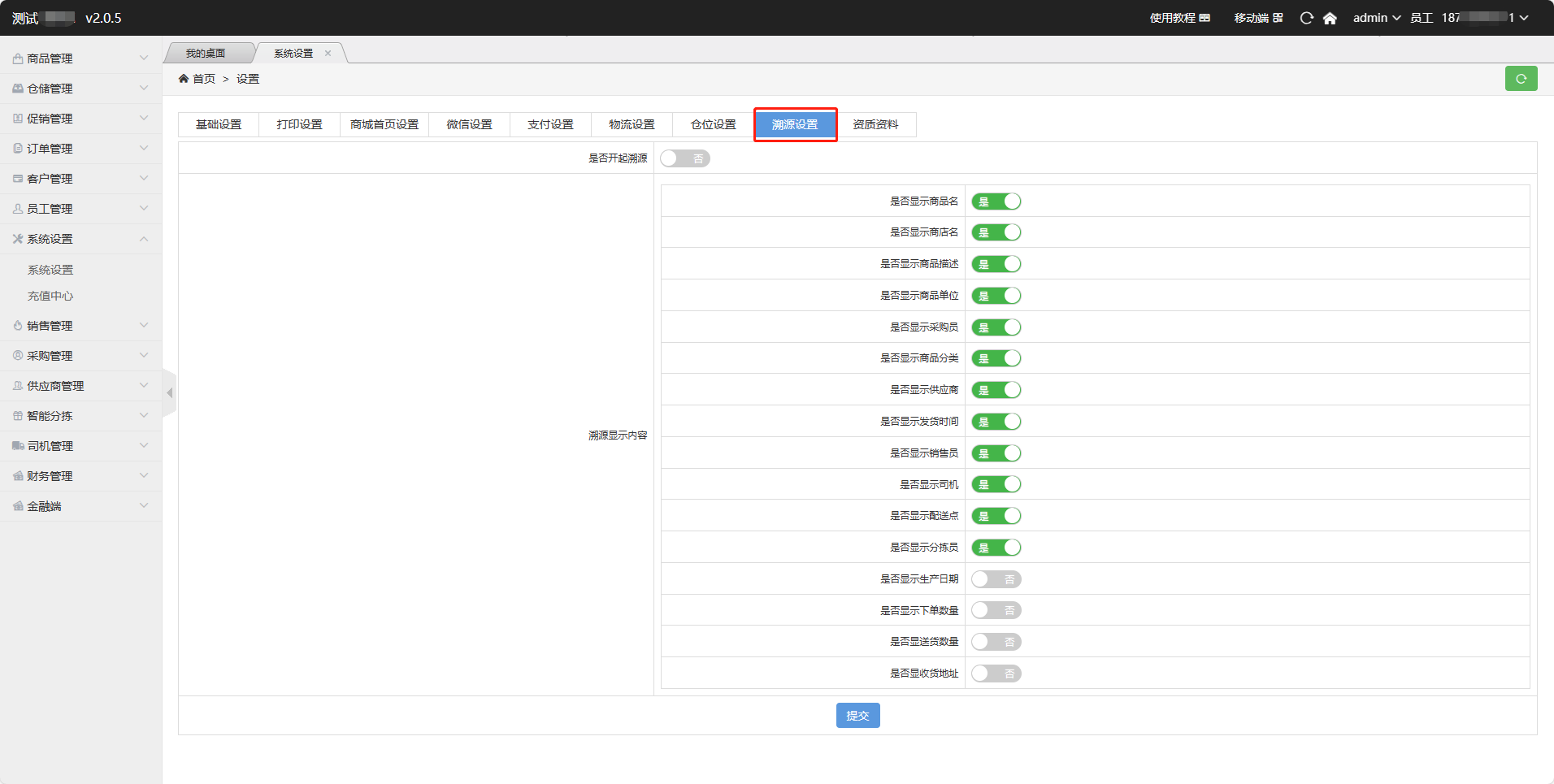Turn on 是否显示生产日期 switch
This screenshot has height=784, width=1554.
point(996,579)
